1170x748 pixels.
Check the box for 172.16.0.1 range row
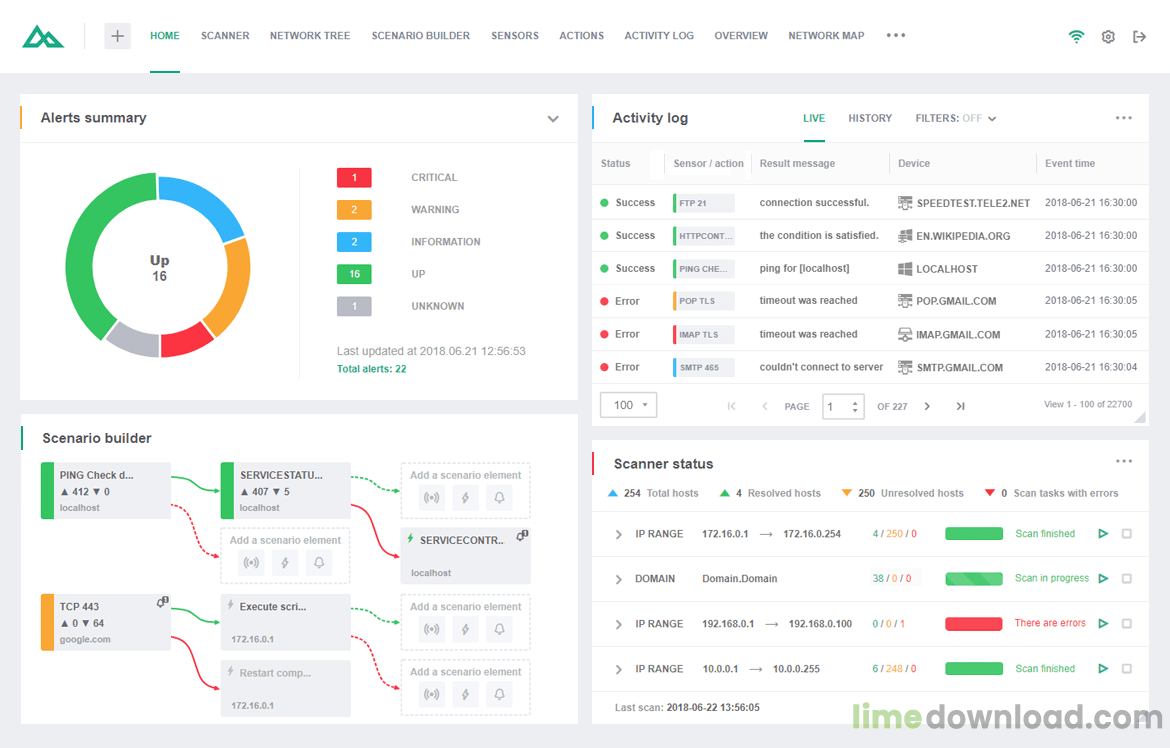click(1127, 534)
